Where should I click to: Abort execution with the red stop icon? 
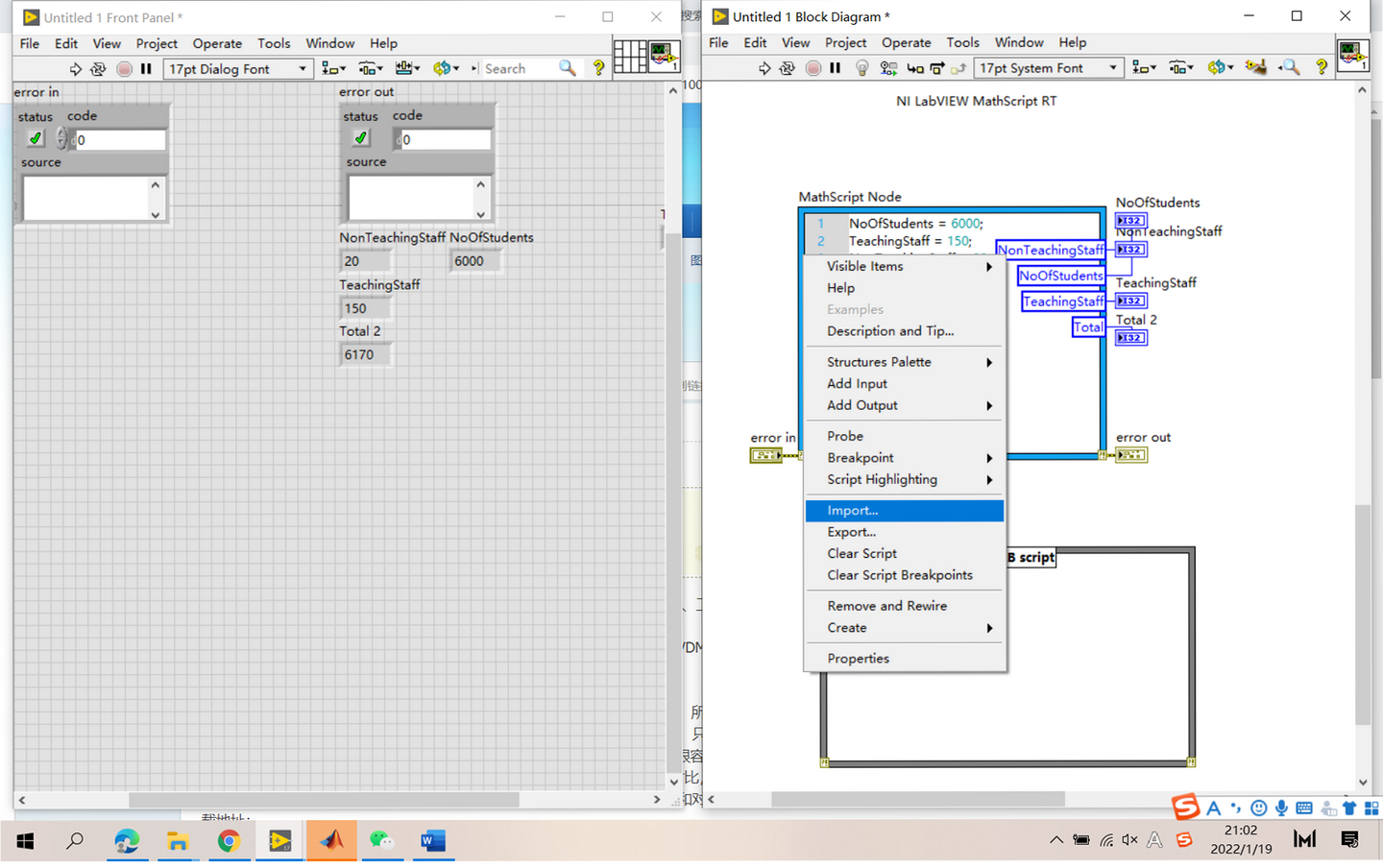813,67
